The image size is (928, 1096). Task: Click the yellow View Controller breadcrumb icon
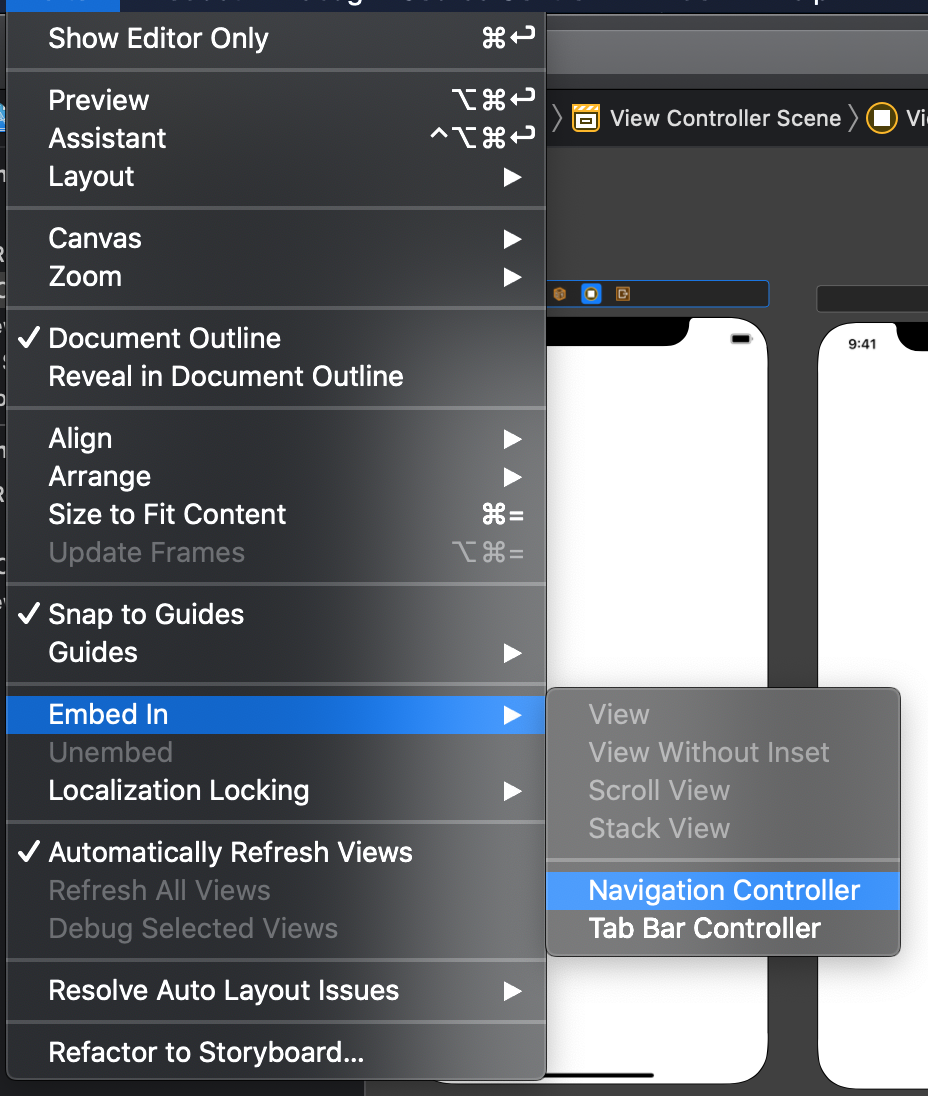pyautogui.click(x=882, y=118)
